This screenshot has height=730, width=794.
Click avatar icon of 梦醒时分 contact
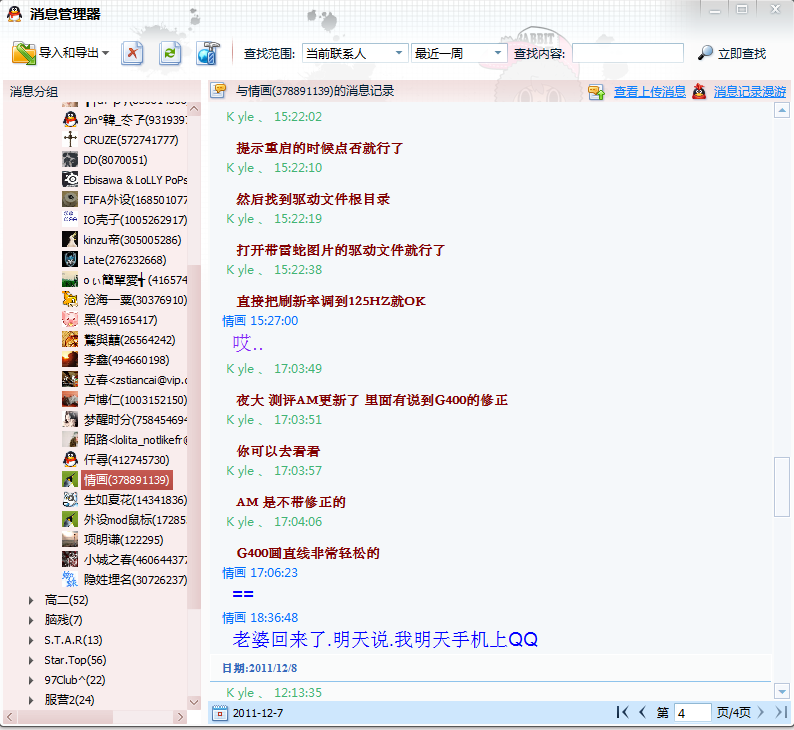70,419
